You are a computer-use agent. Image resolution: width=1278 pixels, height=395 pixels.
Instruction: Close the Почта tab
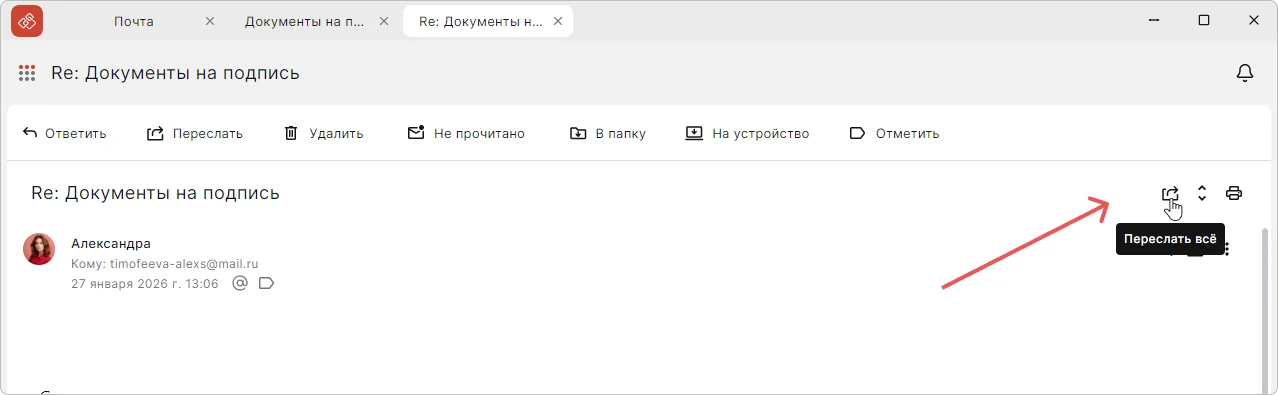(209, 21)
